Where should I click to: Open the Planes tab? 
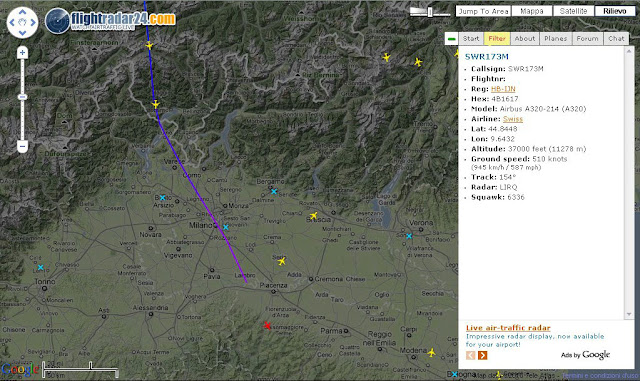click(556, 38)
